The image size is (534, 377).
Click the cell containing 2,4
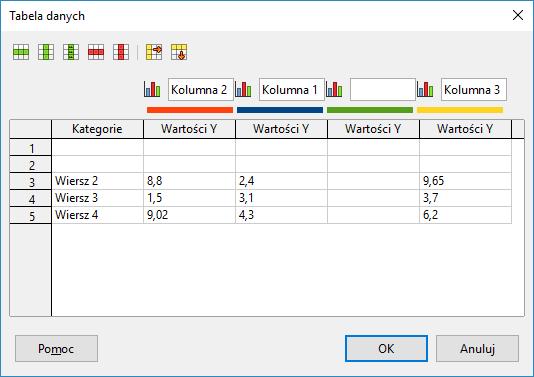tap(281, 181)
